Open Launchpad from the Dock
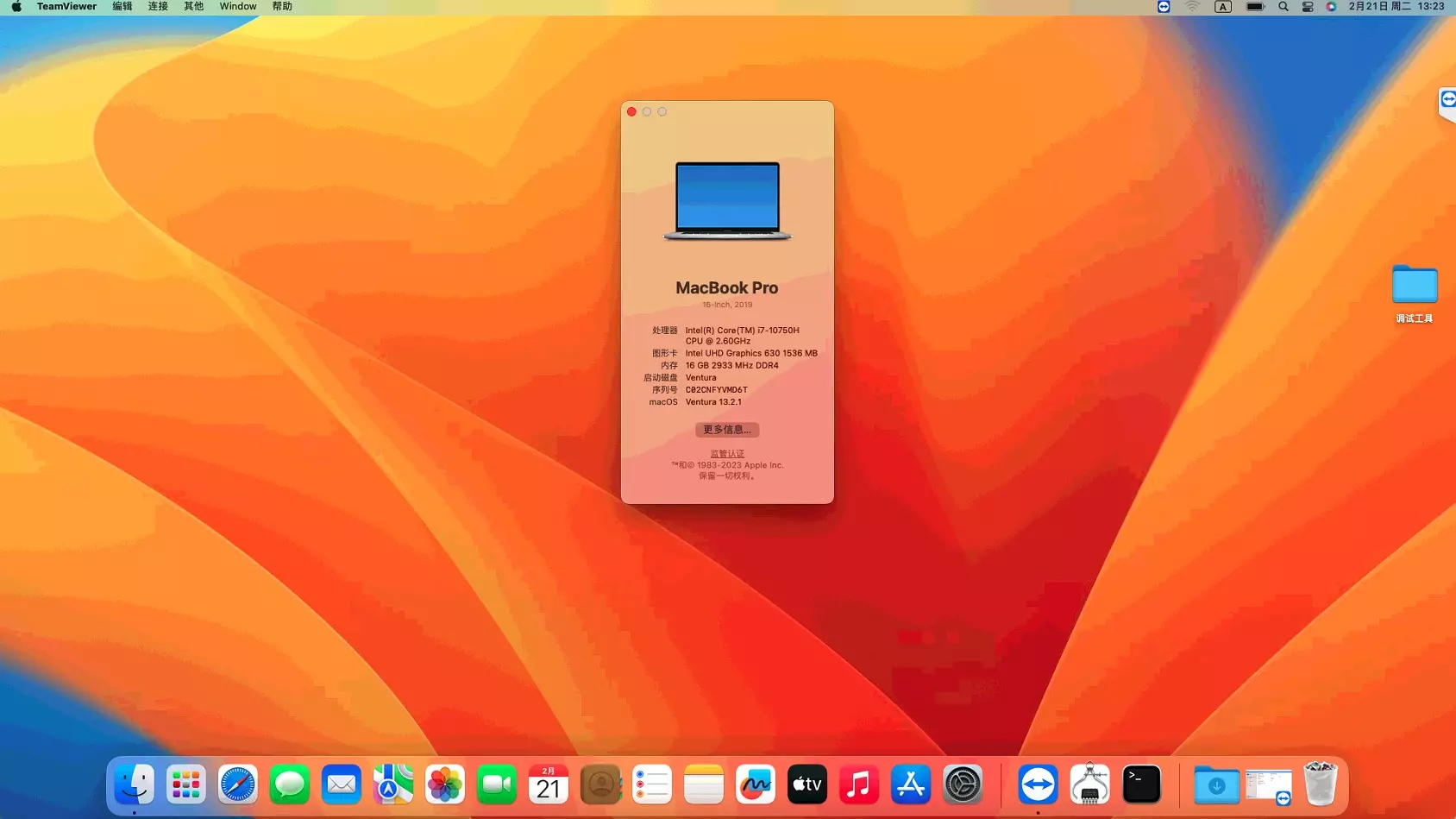The width and height of the screenshot is (1456, 819). (186, 784)
